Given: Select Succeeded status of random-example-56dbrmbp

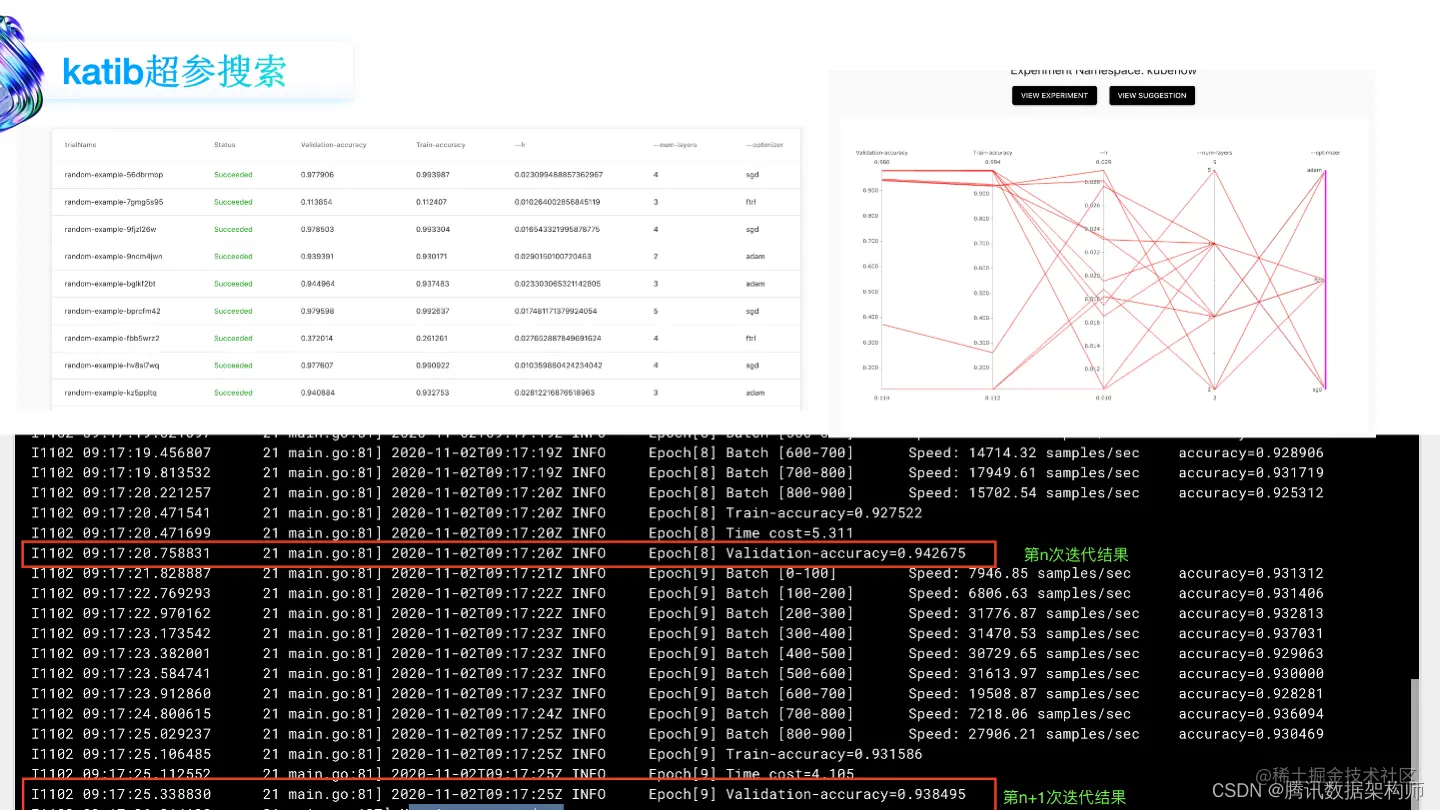Looking at the screenshot, I should point(233,175).
